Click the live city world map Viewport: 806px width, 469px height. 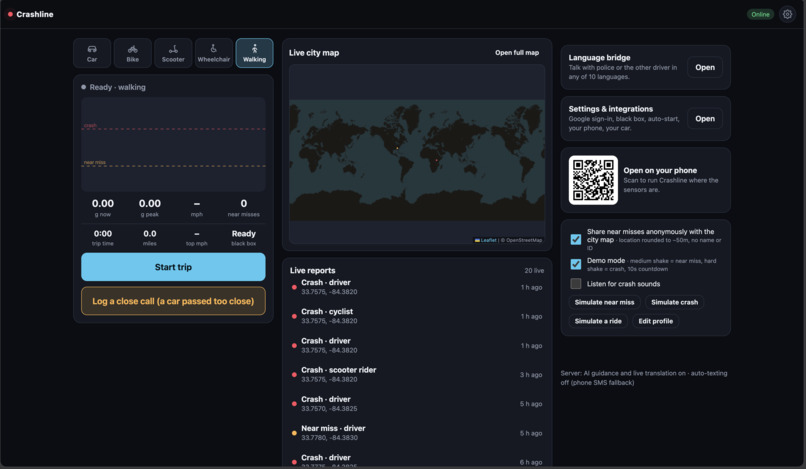417,154
